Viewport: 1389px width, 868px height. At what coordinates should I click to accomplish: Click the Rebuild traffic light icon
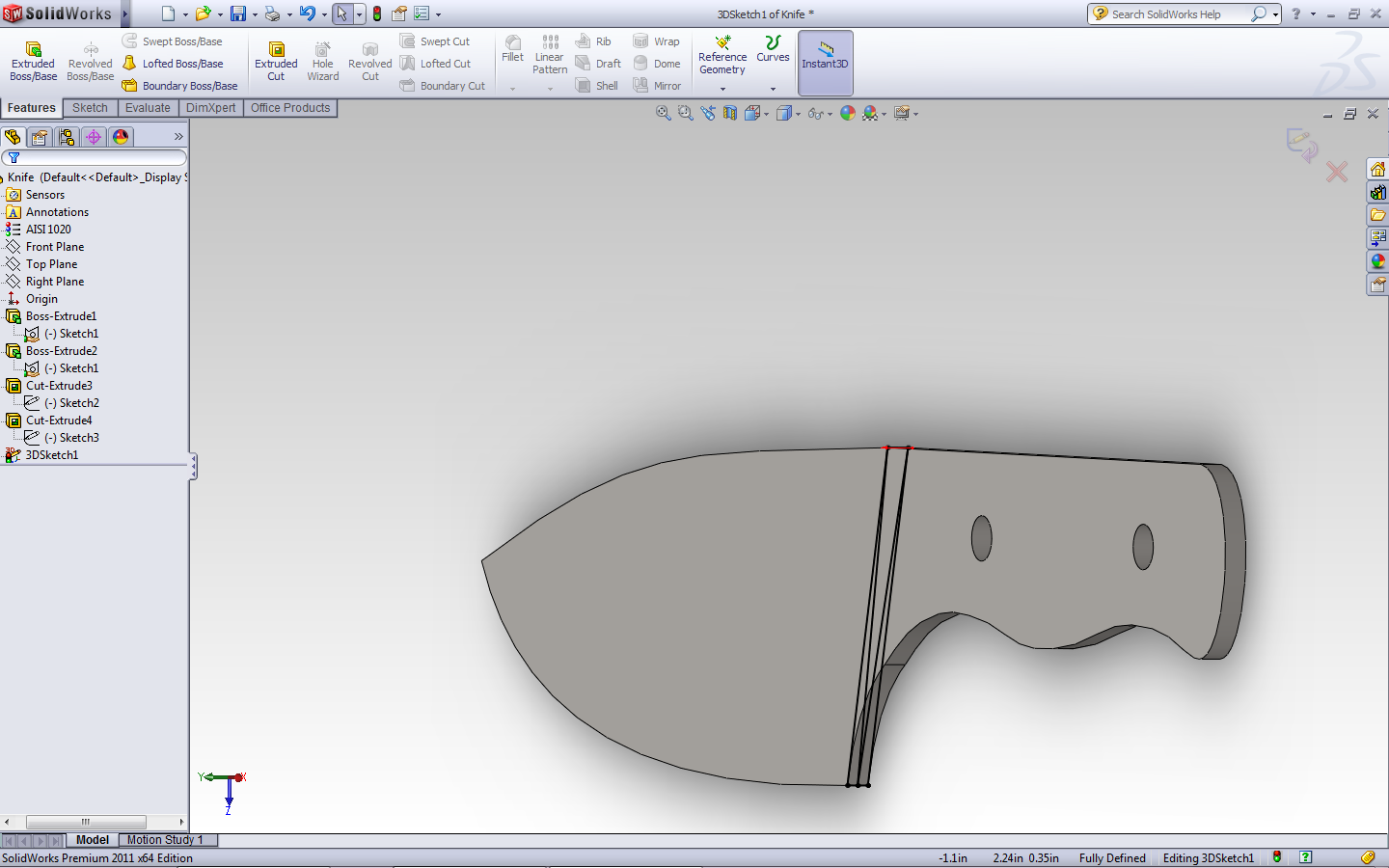click(377, 14)
